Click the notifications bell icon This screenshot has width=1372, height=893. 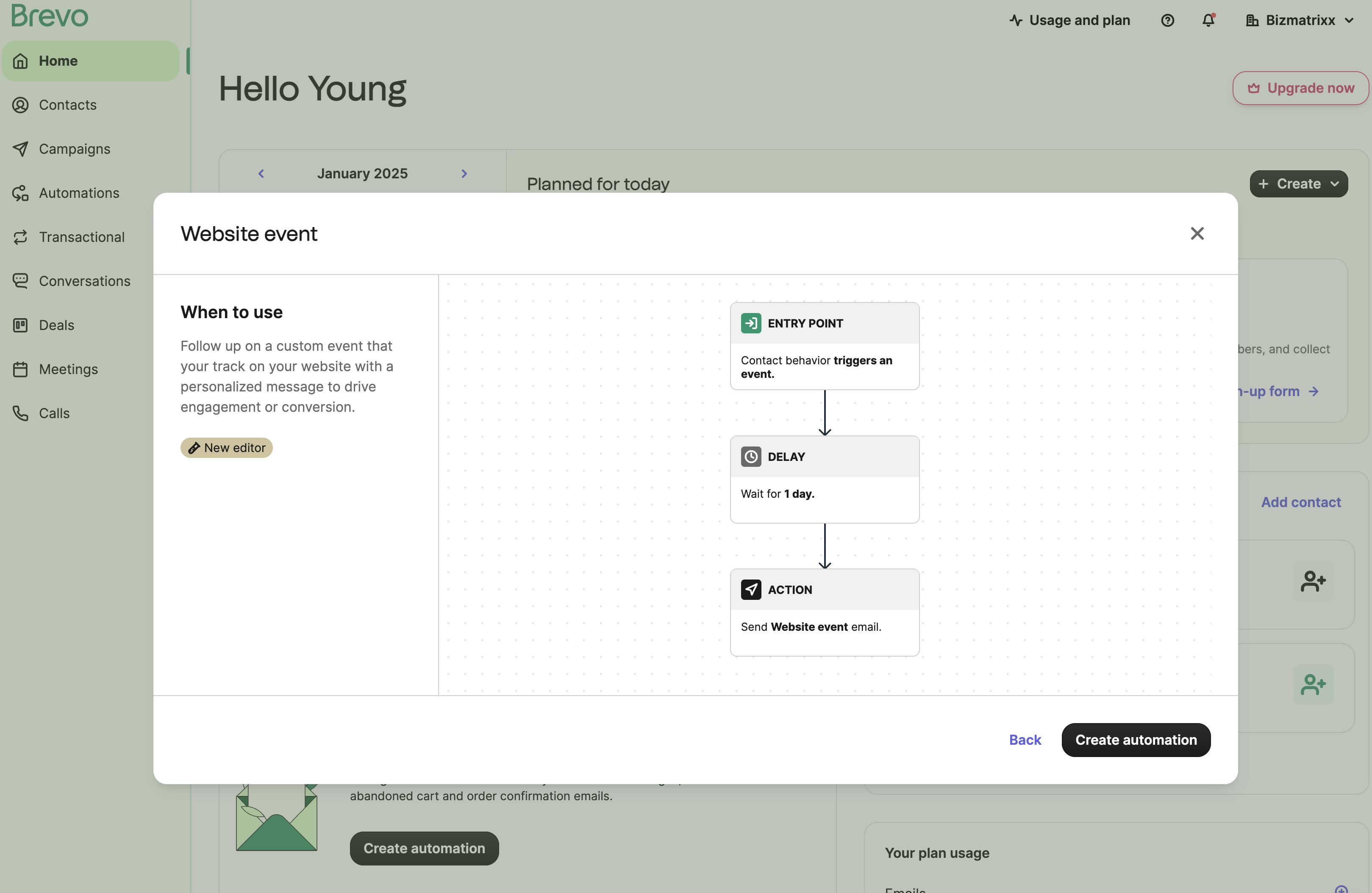point(1208,20)
